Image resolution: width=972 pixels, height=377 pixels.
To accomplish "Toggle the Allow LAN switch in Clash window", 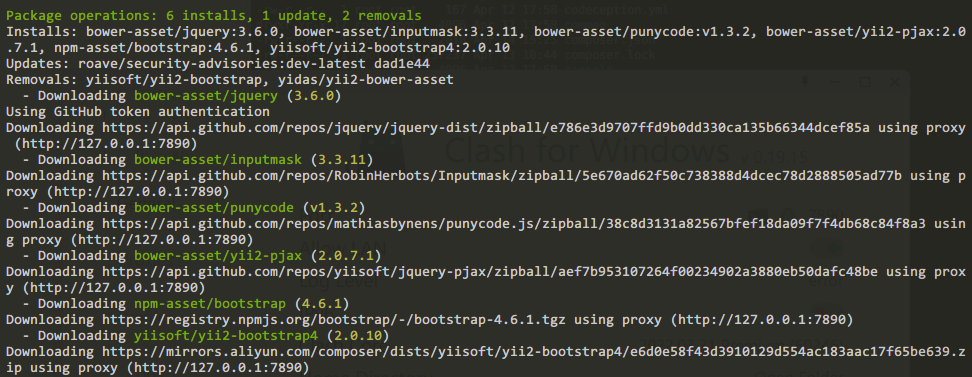I will [x=827, y=249].
